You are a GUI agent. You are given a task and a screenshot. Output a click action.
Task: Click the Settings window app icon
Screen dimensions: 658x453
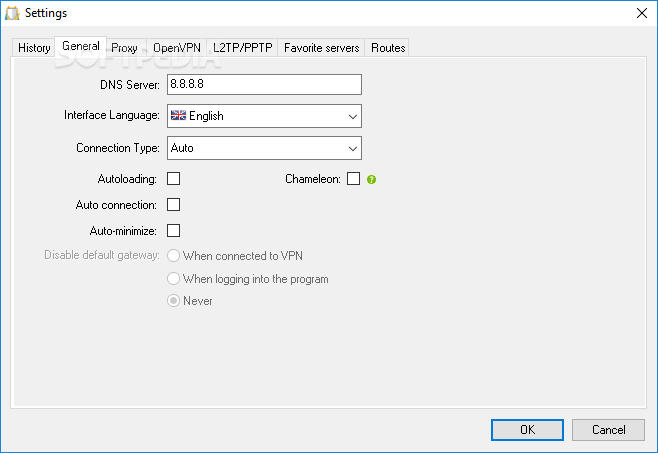pyautogui.click(x=12, y=13)
